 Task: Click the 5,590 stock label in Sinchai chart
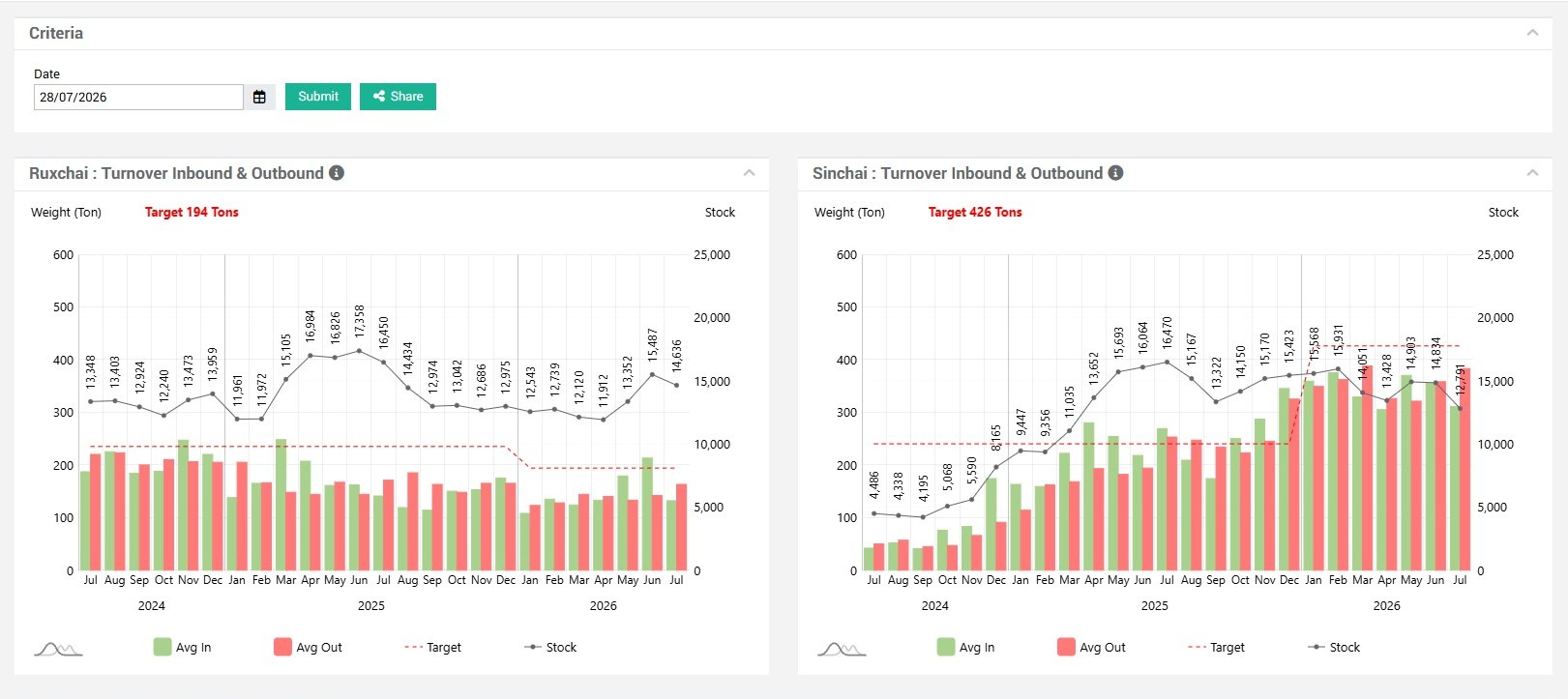click(x=972, y=472)
